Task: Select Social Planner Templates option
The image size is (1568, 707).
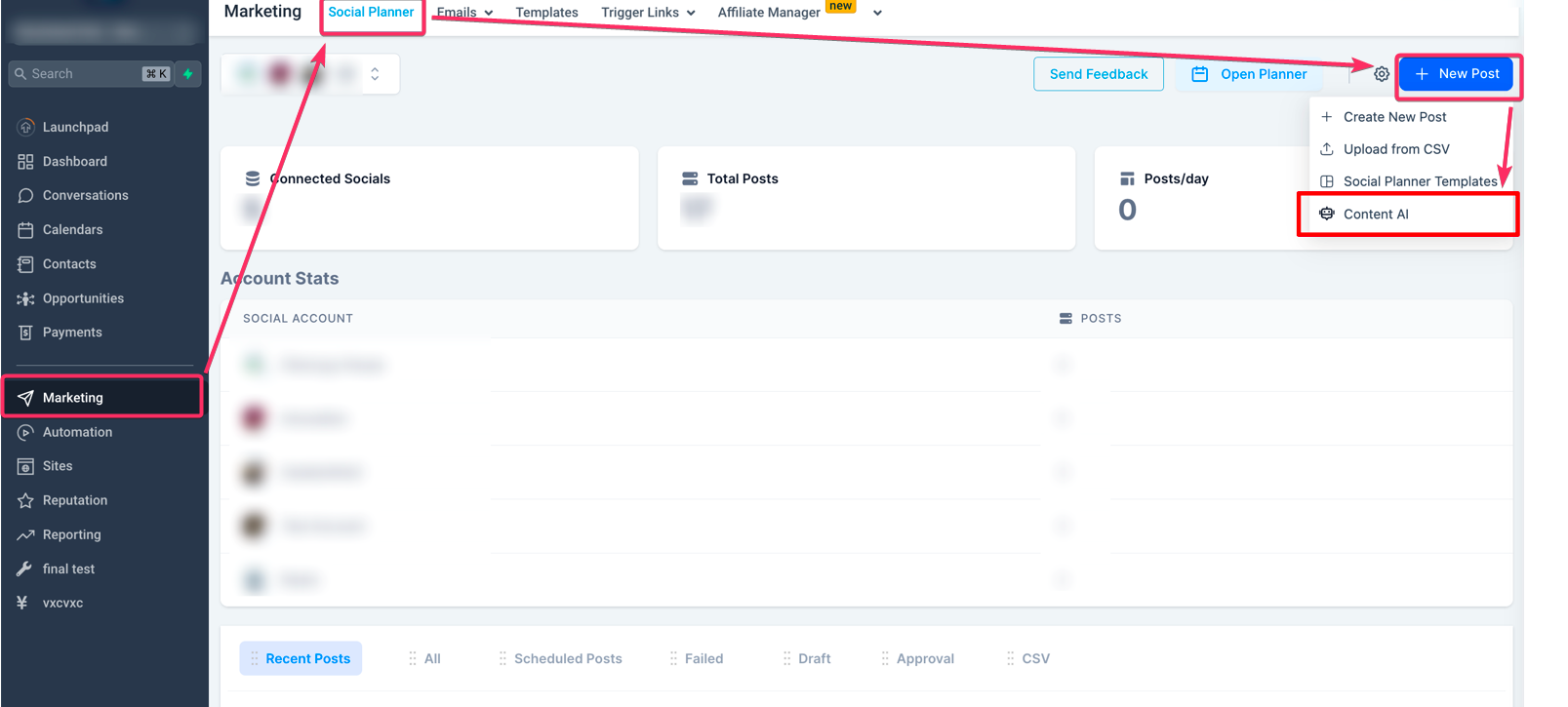Action: (x=1411, y=181)
